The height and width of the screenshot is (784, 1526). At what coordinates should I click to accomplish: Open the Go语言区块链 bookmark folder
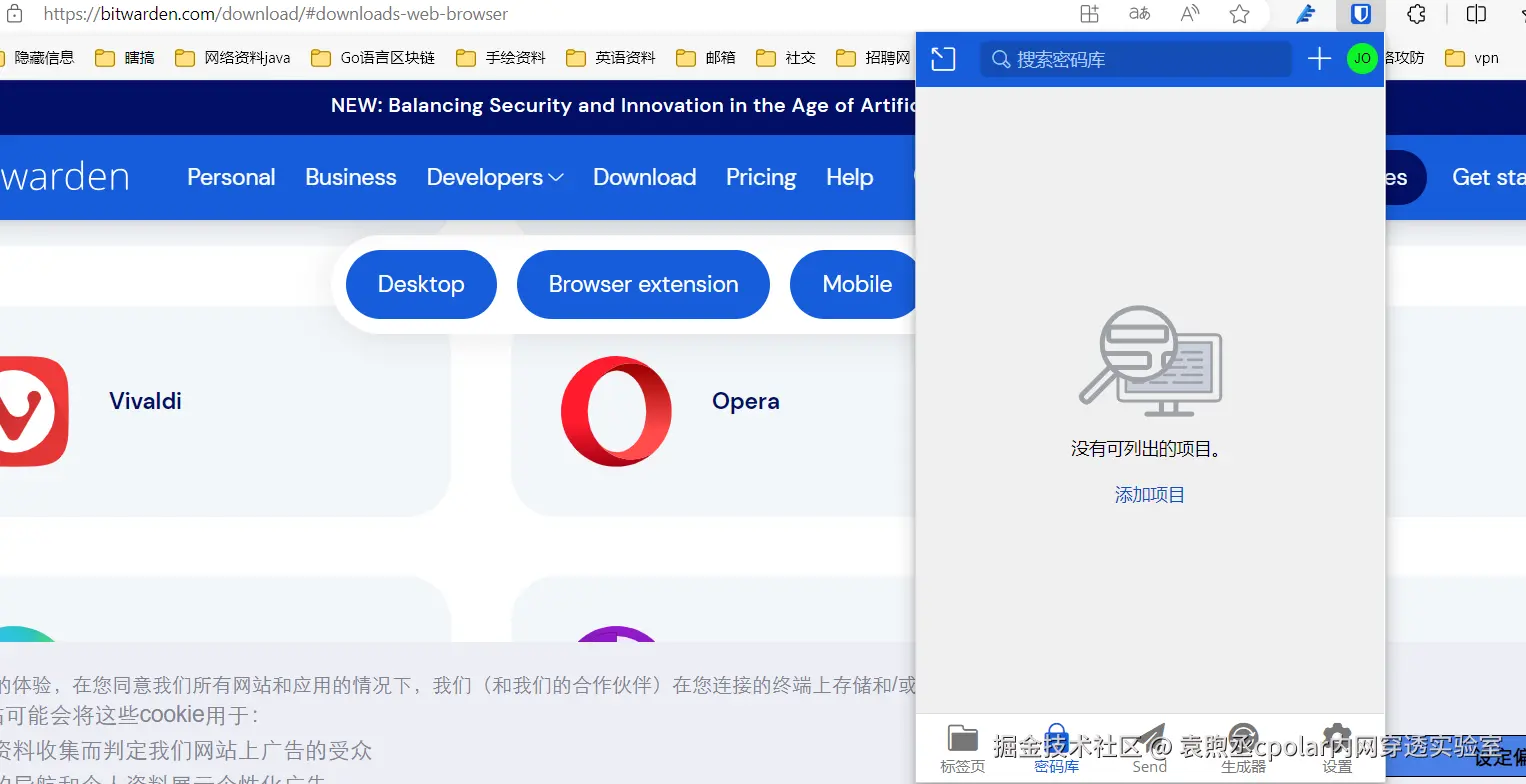[x=373, y=58]
